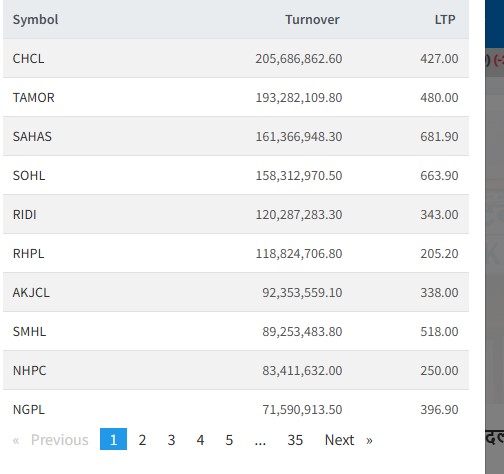Screen dimensions: 504x474
Task: Select RIDI in the table
Action: (x=25, y=215)
